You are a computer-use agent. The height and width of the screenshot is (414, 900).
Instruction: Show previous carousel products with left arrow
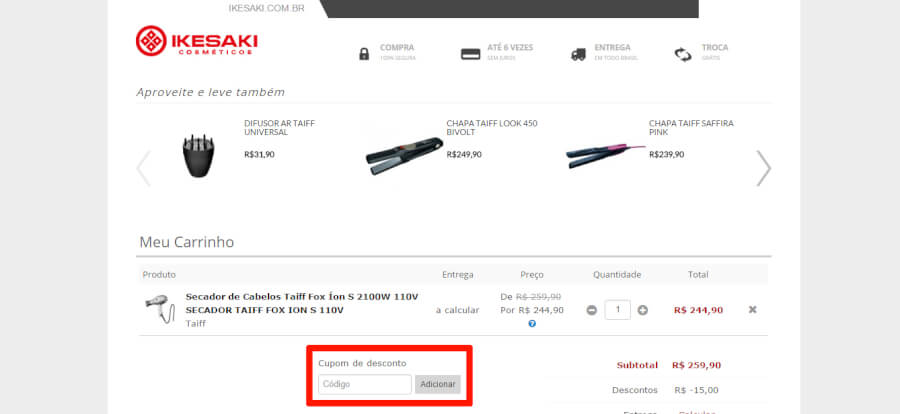(x=143, y=168)
